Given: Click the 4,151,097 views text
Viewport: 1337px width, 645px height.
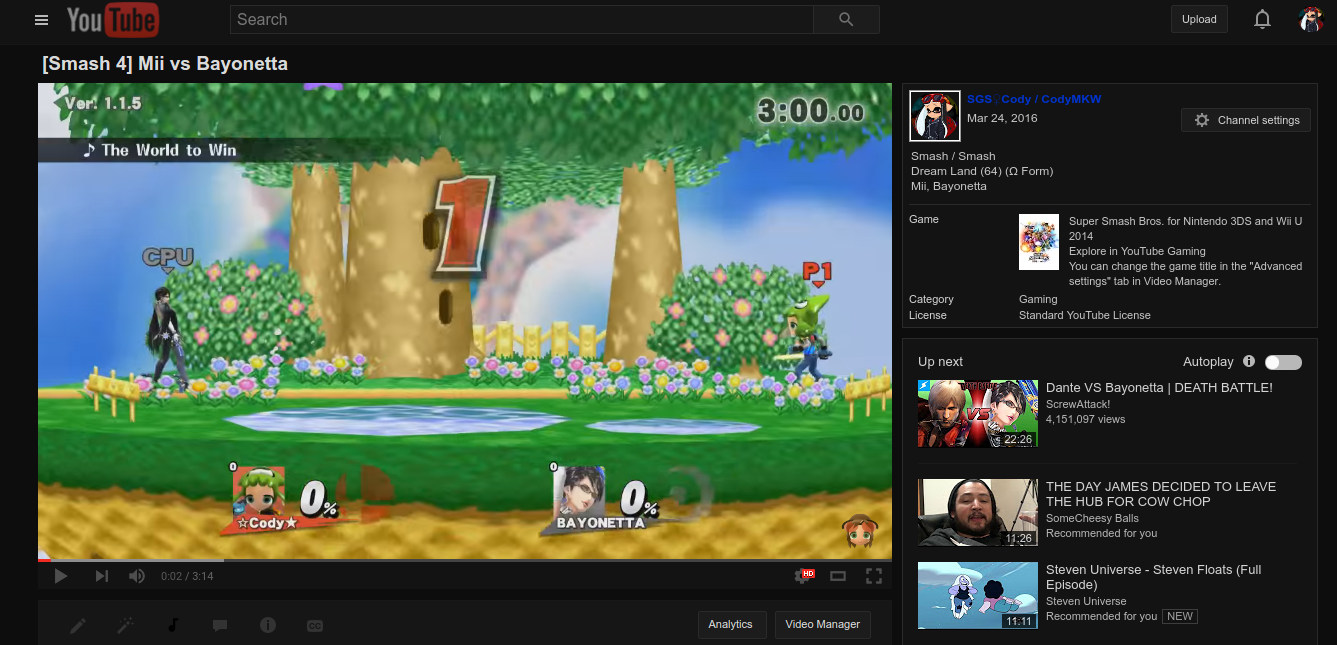Looking at the screenshot, I should click(x=1085, y=419).
